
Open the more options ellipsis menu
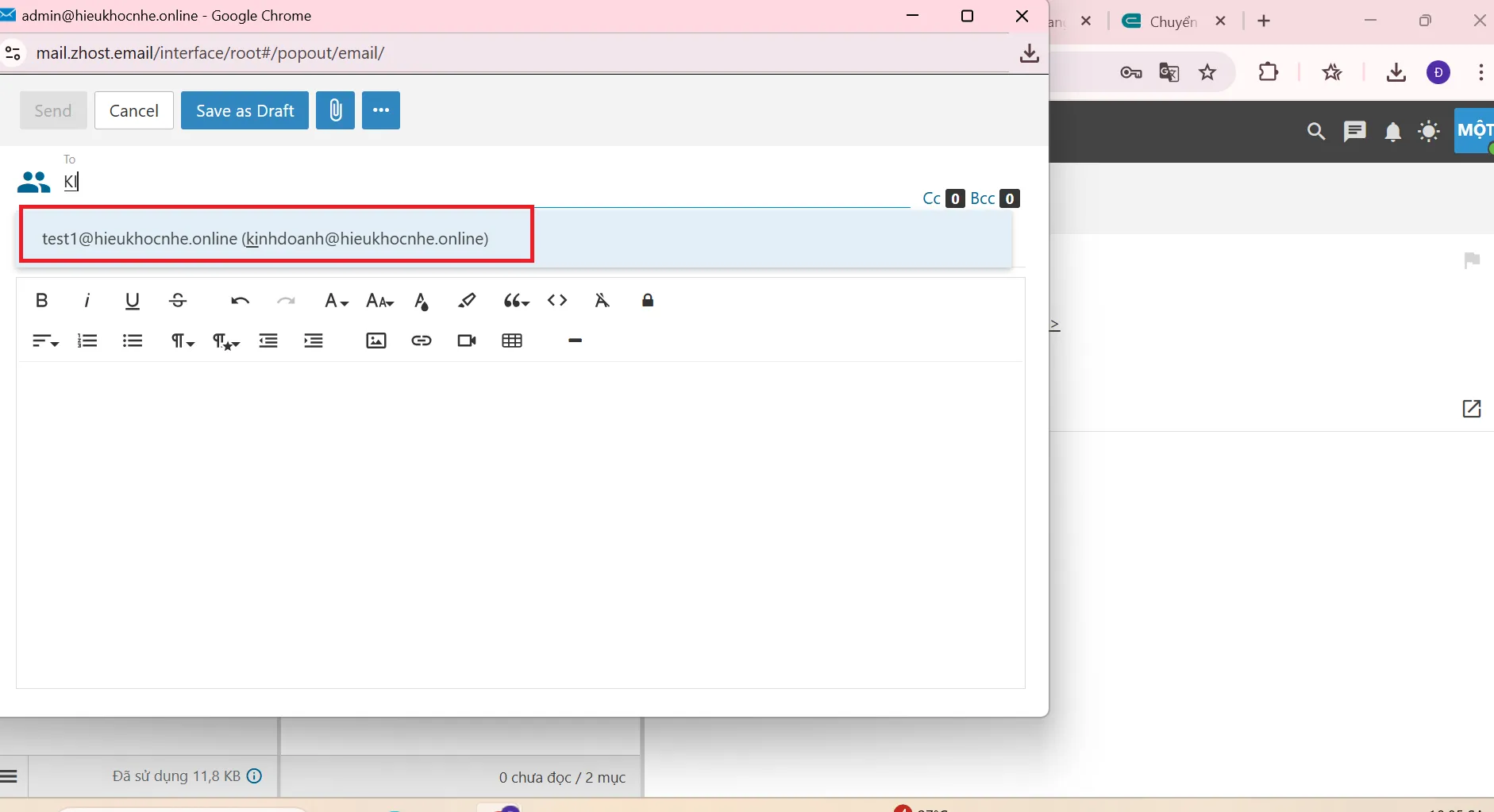[x=381, y=110]
